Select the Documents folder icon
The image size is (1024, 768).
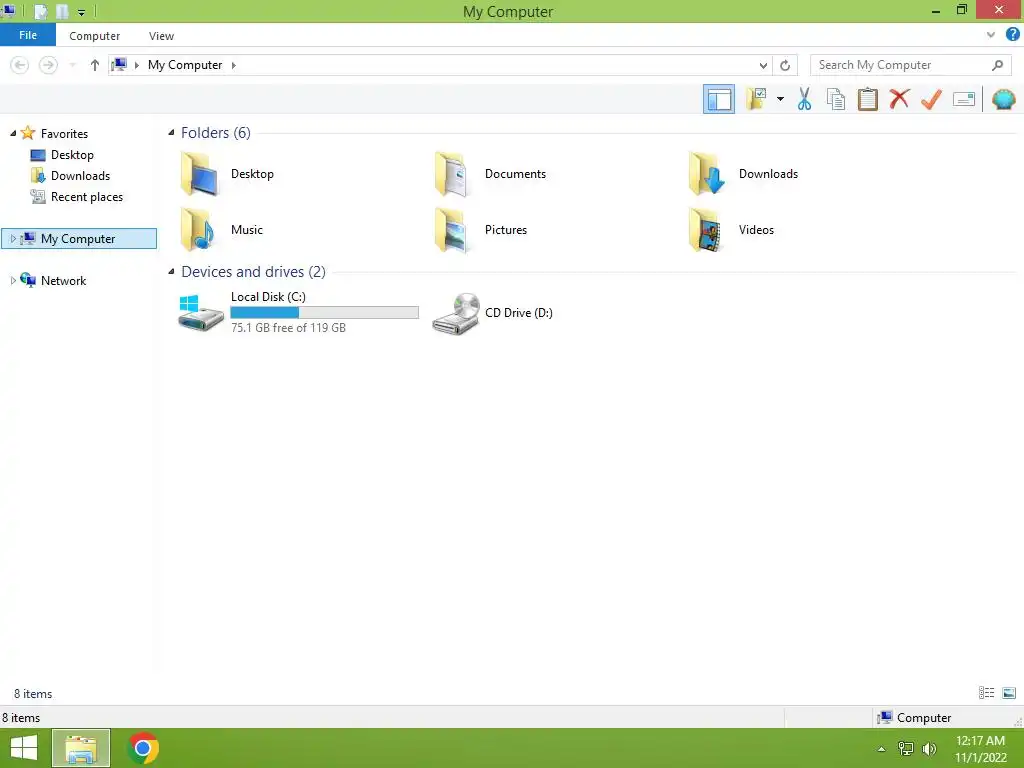click(x=453, y=174)
